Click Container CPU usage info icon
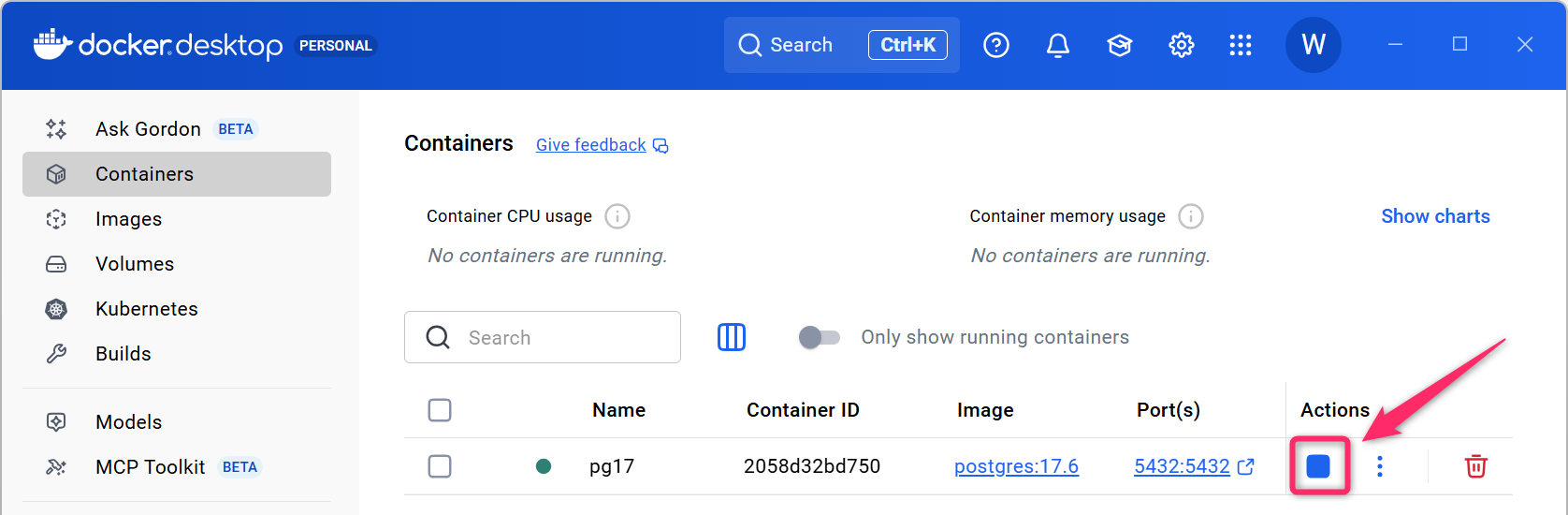1568x515 pixels. (x=617, y=216)
